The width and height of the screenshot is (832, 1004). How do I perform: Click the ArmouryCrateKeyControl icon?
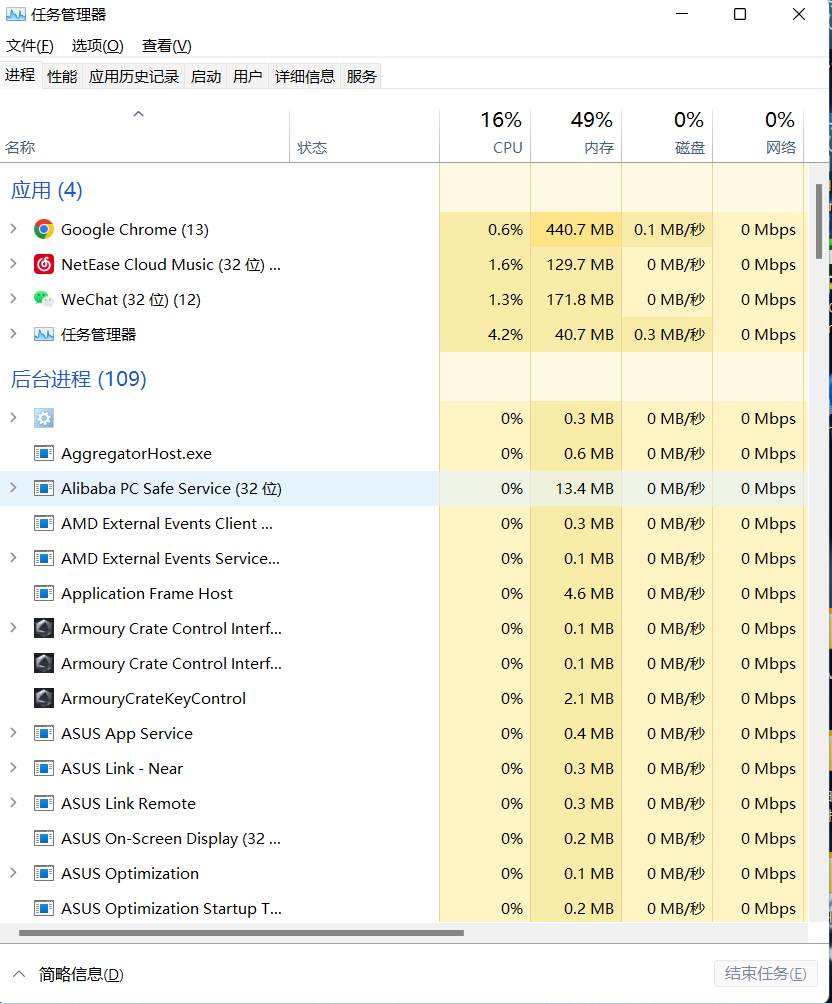(x=44, y=698)
